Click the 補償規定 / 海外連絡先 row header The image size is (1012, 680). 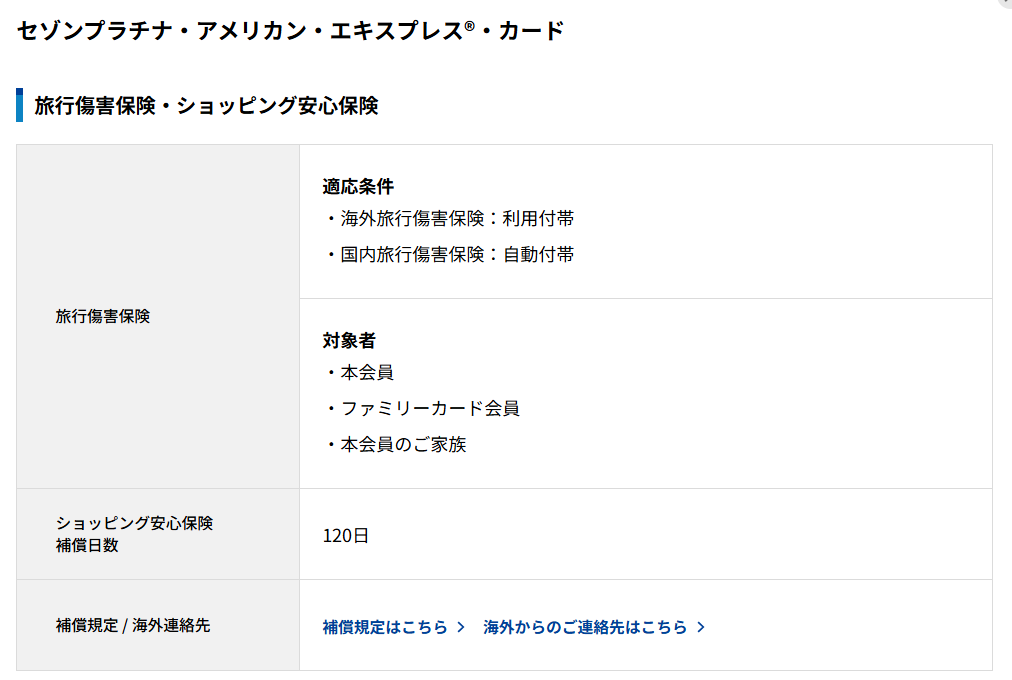(133, 625)
